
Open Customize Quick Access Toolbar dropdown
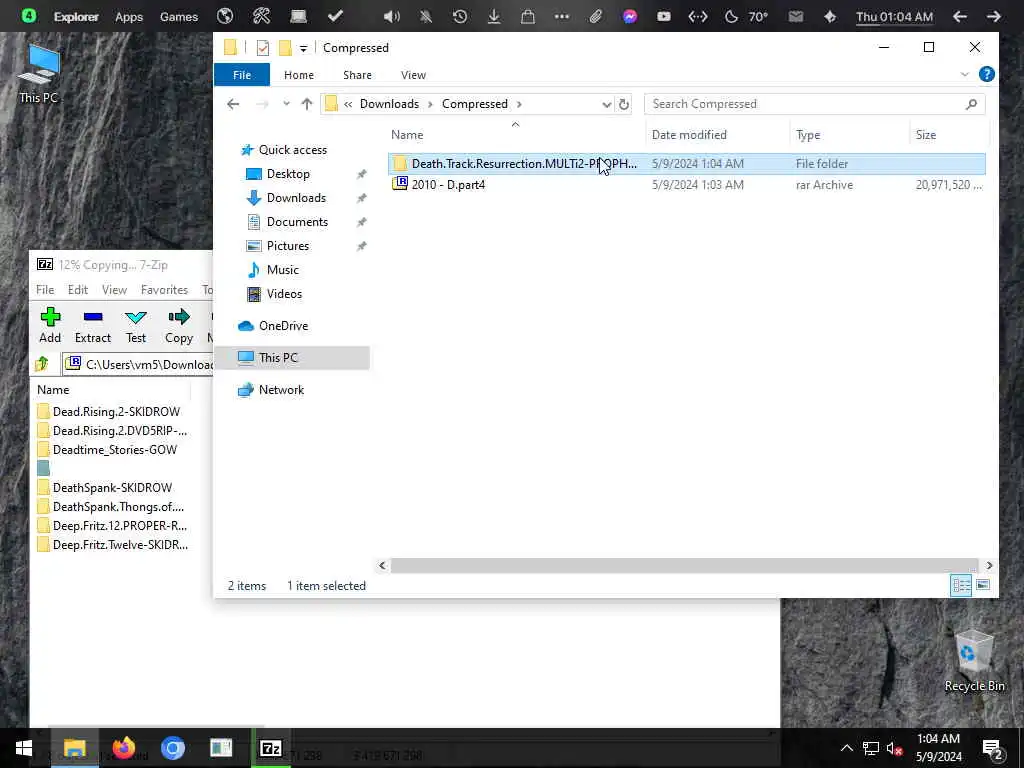pos(303,48)
